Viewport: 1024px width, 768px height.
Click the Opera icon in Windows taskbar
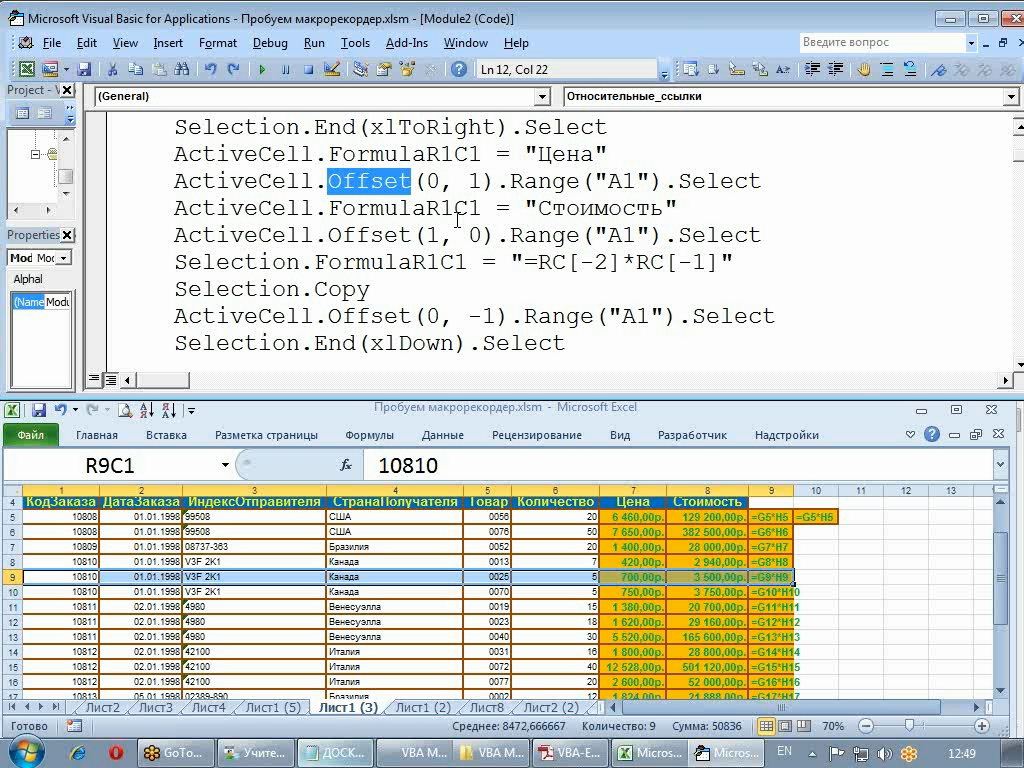115,752
